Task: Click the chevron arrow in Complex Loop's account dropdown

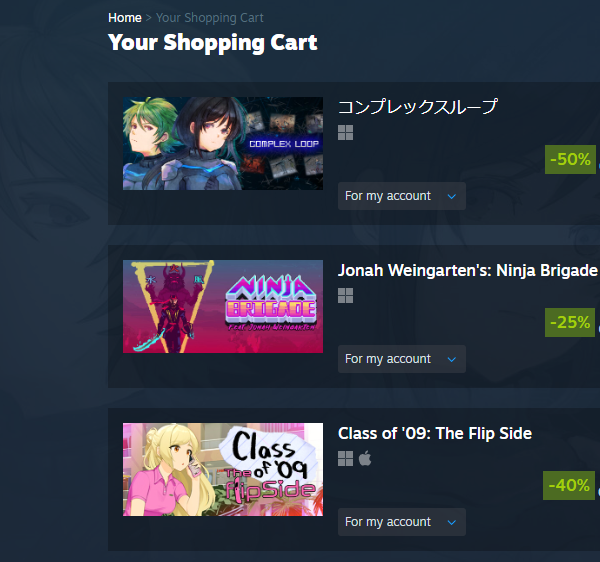Action: coord(452,197)
